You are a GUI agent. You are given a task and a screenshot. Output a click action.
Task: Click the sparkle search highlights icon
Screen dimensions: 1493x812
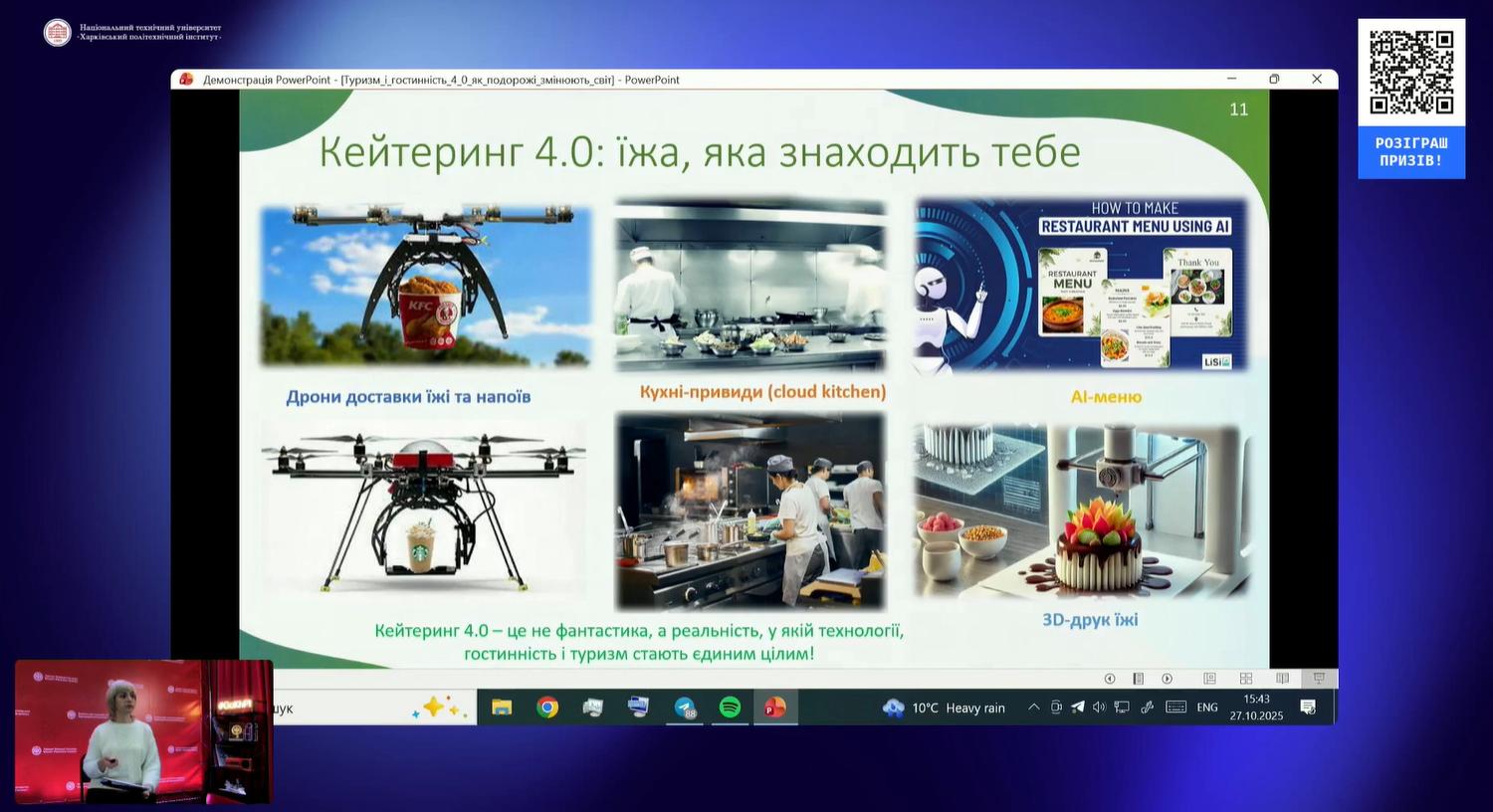[x=439, y=708]
